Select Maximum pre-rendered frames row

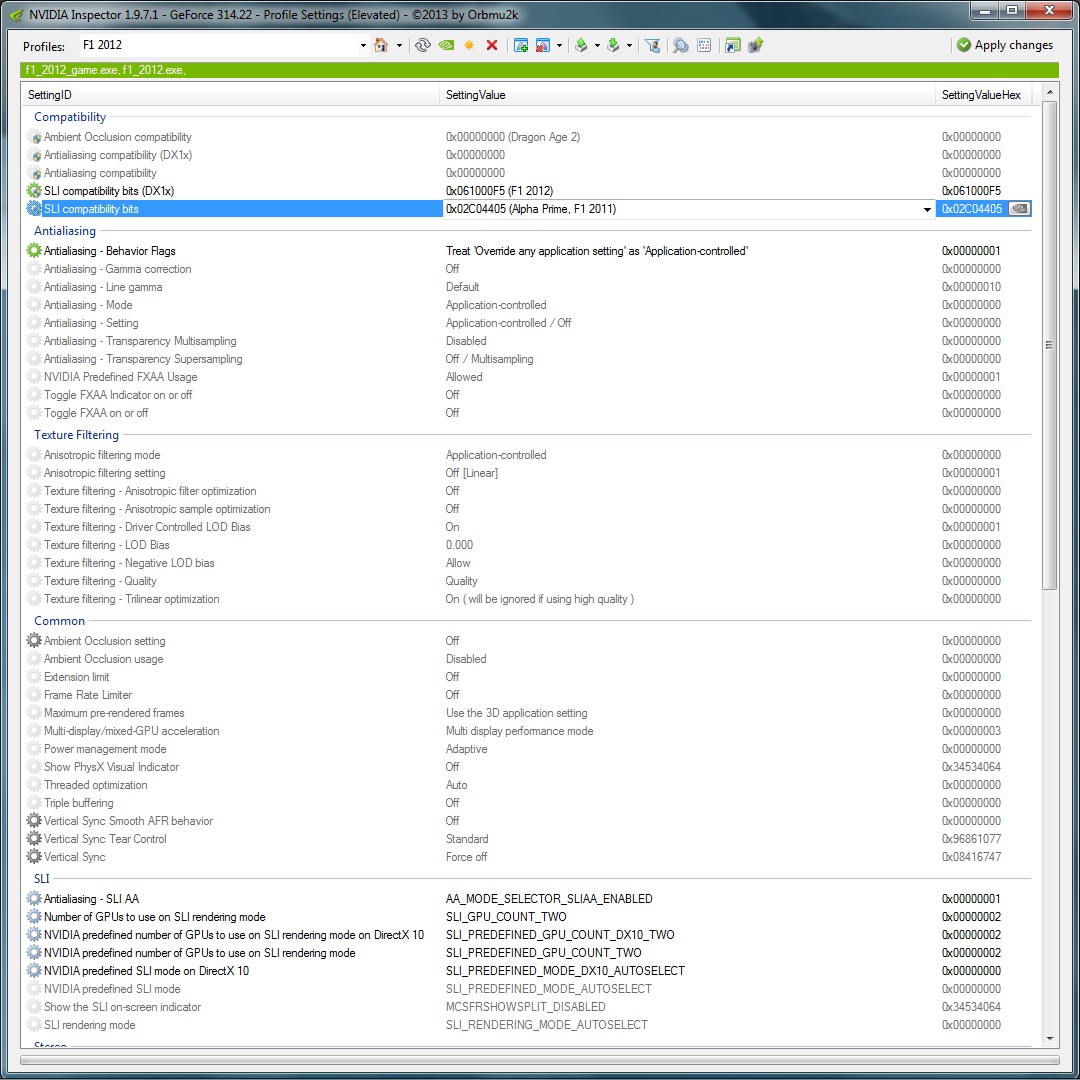(528, 713)
